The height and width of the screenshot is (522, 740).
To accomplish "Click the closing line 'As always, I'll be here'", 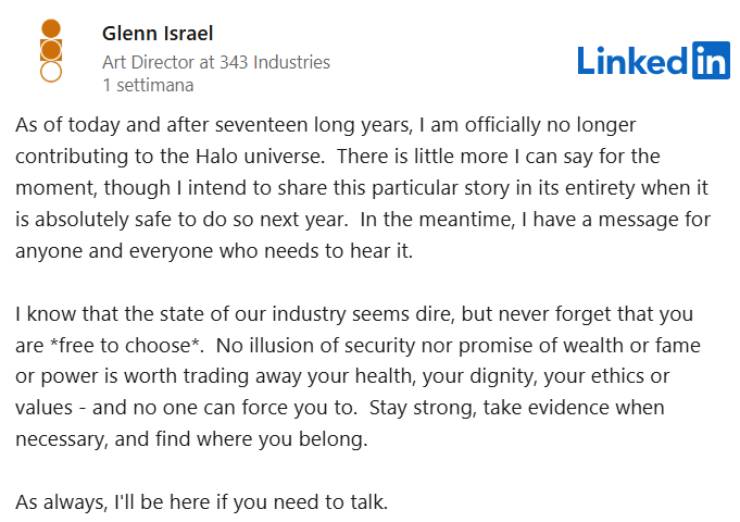I will pos(201,502).
